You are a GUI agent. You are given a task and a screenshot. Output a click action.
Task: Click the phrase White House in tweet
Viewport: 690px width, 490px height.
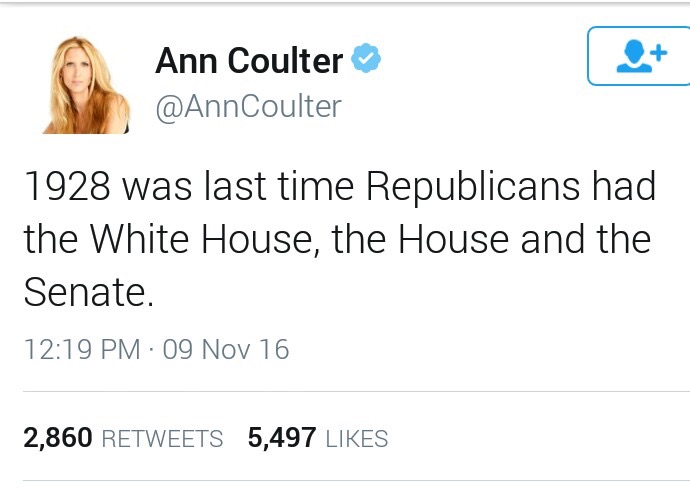tap(201, 239)
